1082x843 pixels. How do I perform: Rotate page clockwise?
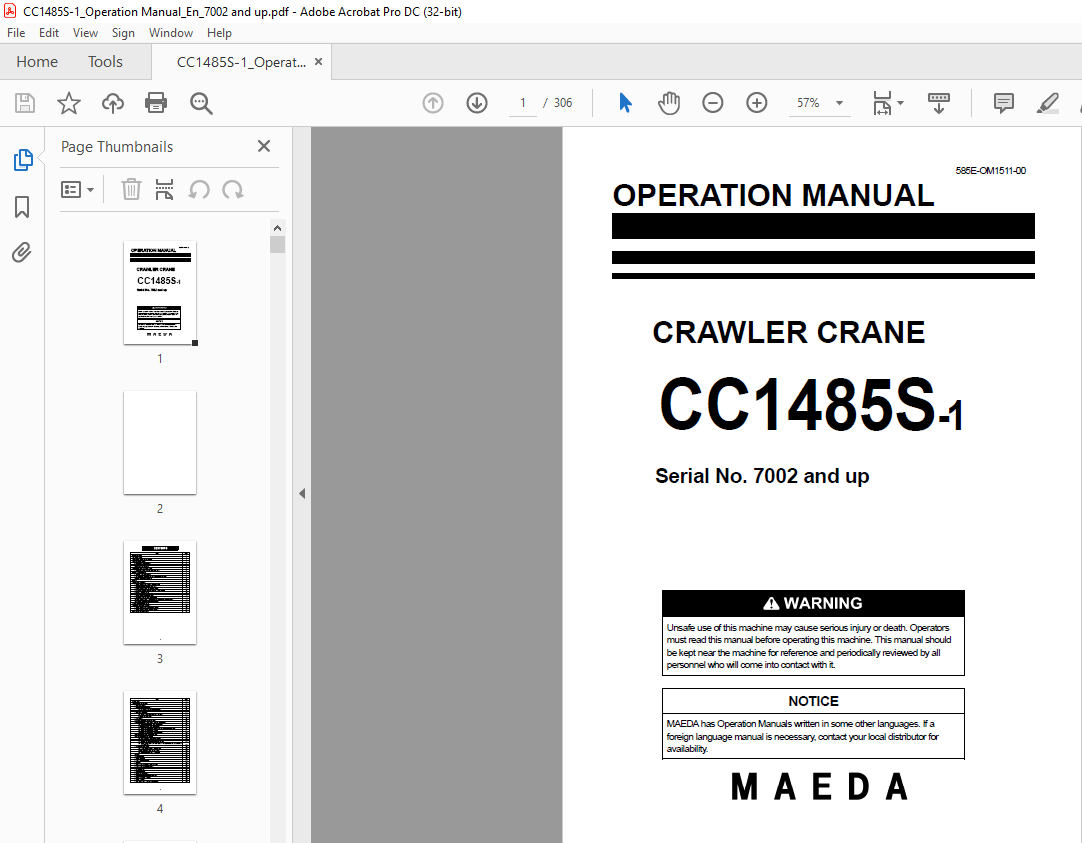pyautogui.click(x=233, y=189)
